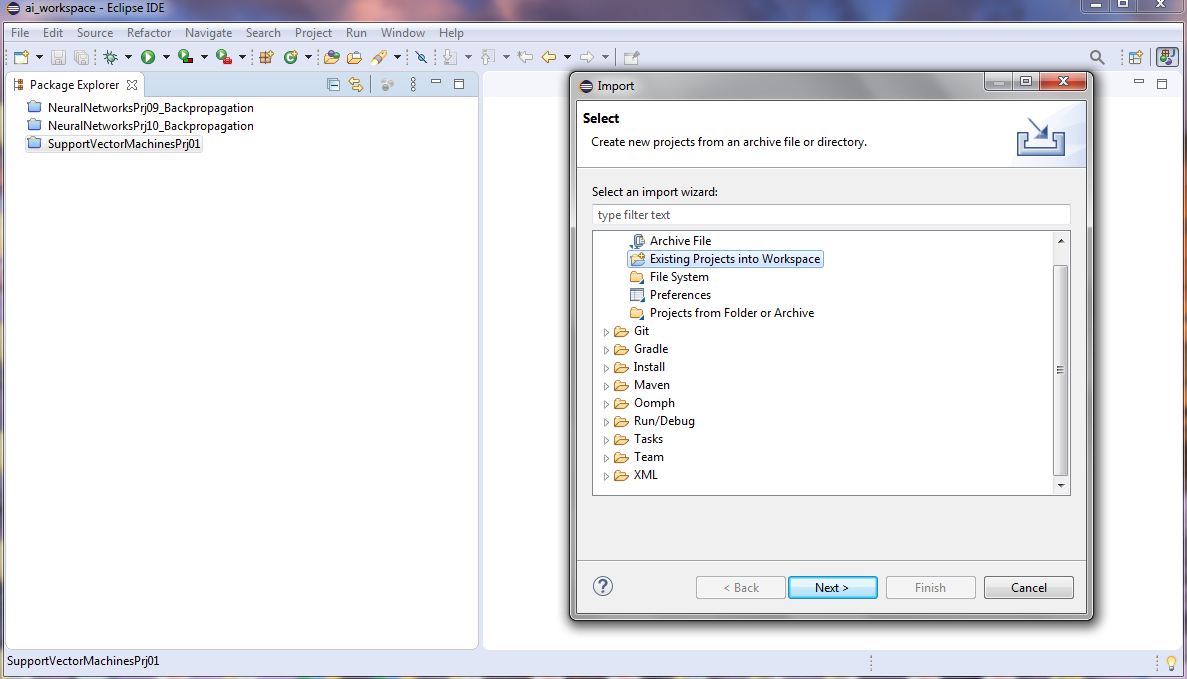
Task: Click the New Java Class icon
Action: 291,57
